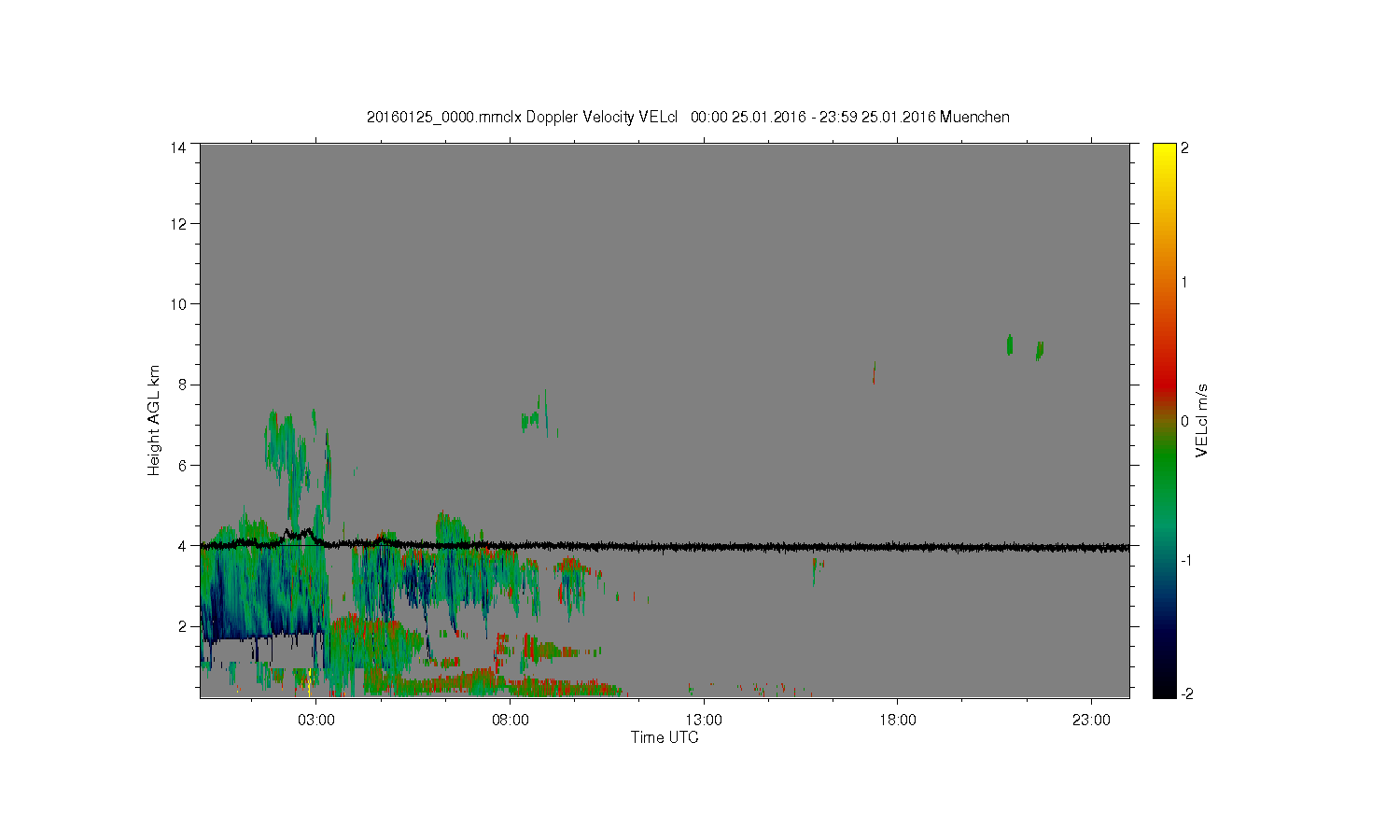Click the small red echo near 8 km height

[x=874, y=373]
